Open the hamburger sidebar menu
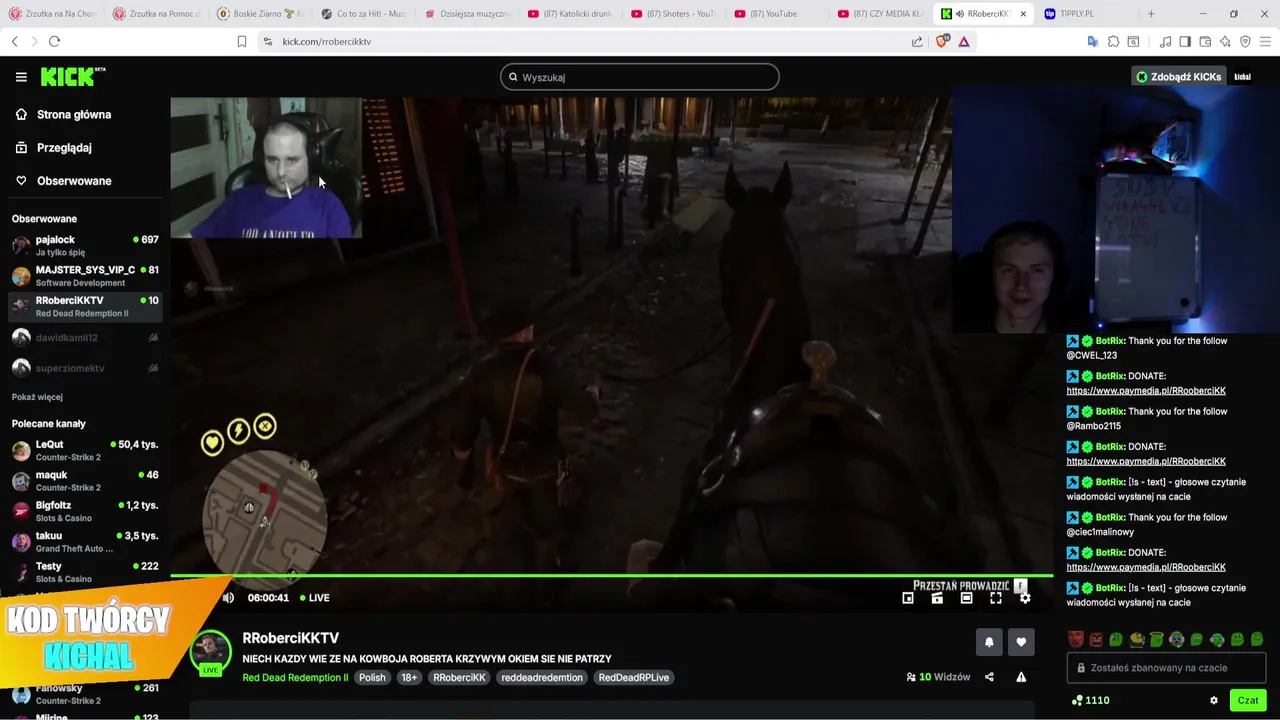Screen dimensions: 1280x720 (21, 77)
